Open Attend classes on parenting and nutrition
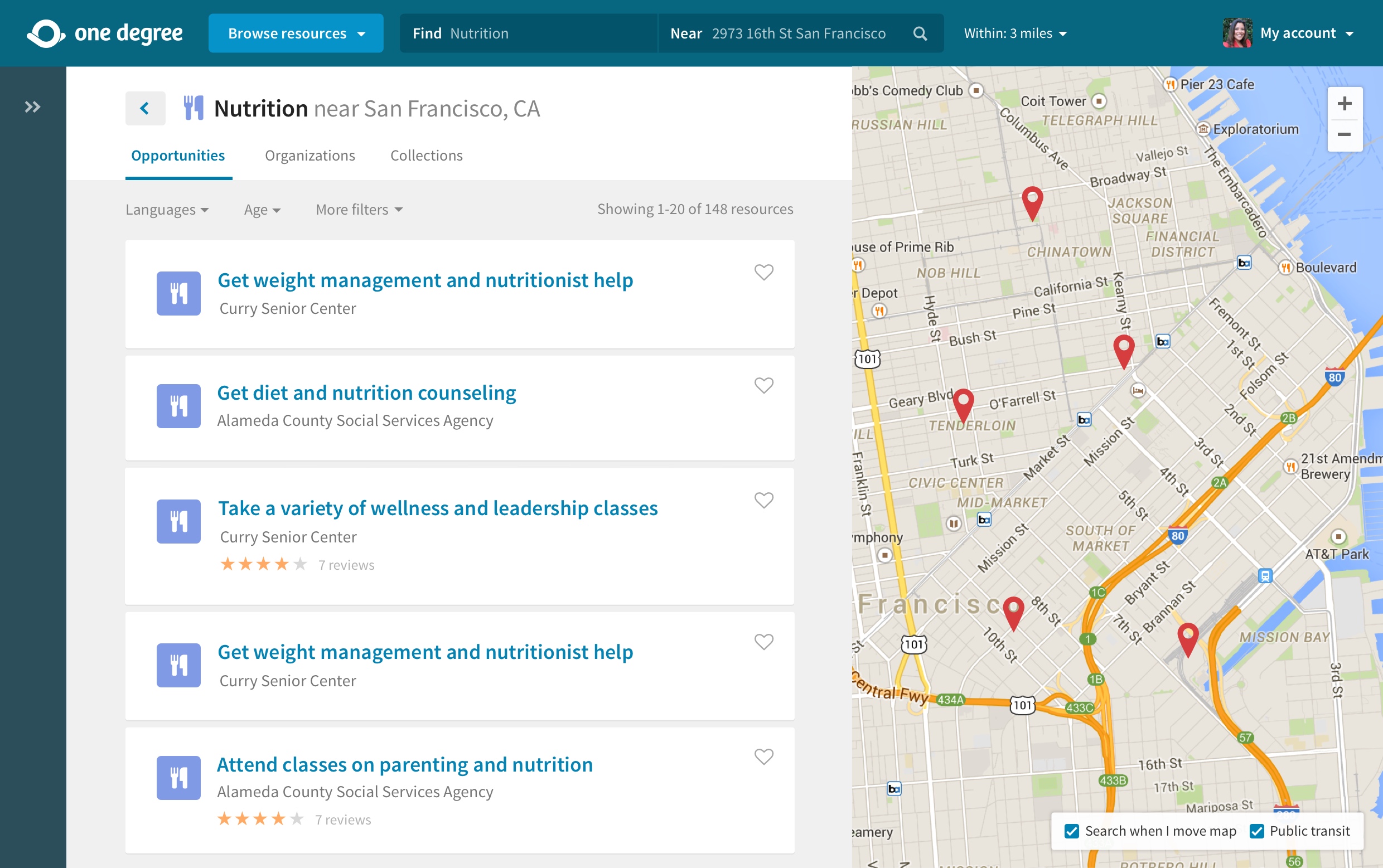 click(x=405, y=765)
